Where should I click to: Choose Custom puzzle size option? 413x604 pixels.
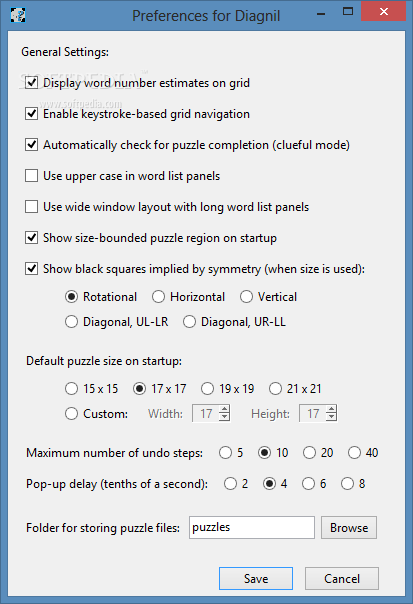(x=71, y=414)
